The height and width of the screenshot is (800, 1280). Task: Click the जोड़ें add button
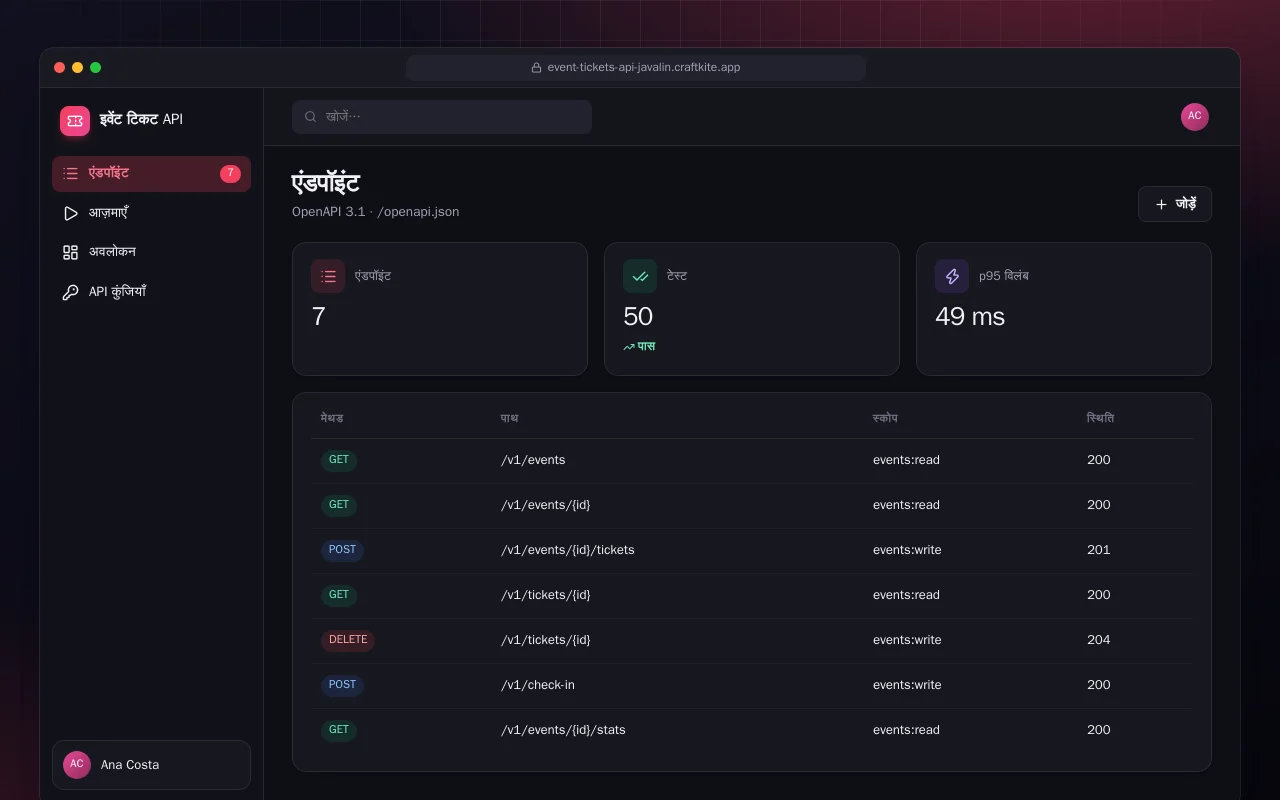[x=1175, y=204]
